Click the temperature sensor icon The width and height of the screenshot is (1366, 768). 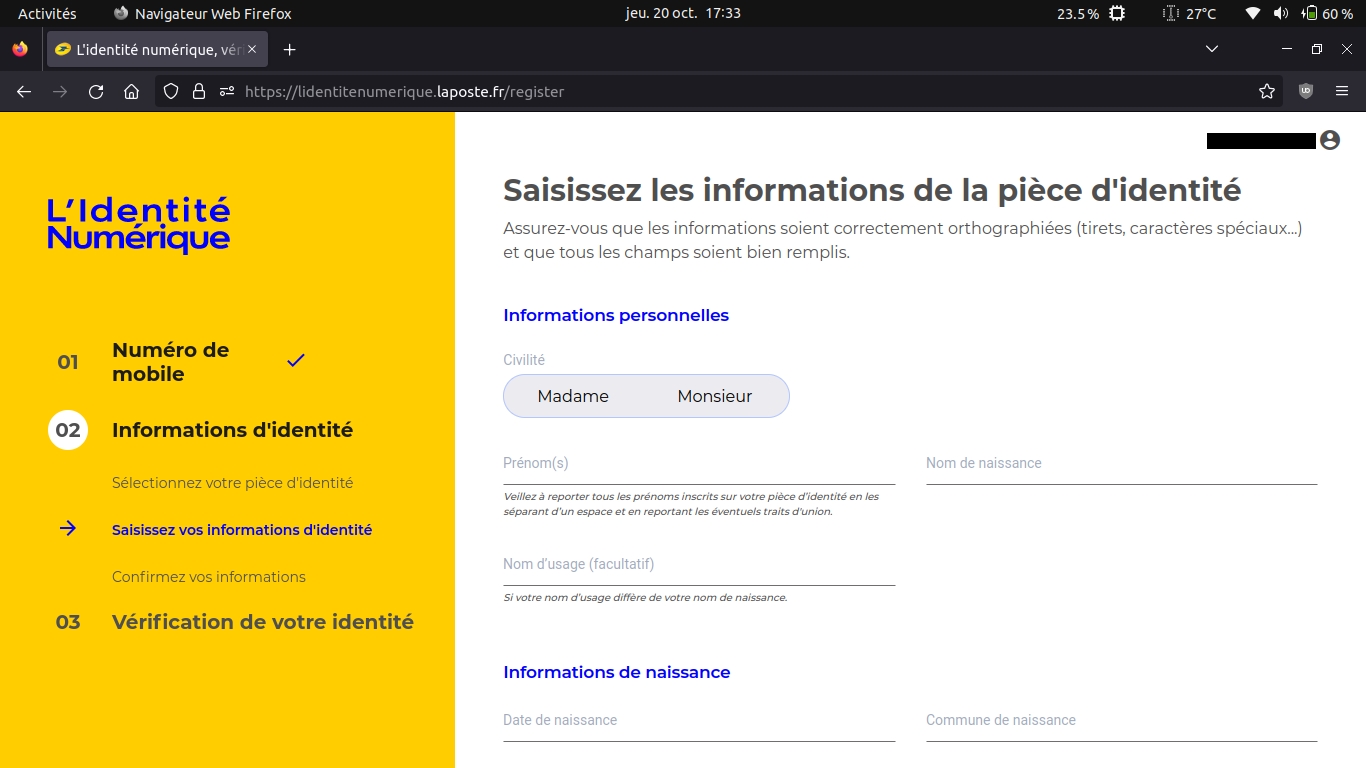click(1171, 14)
